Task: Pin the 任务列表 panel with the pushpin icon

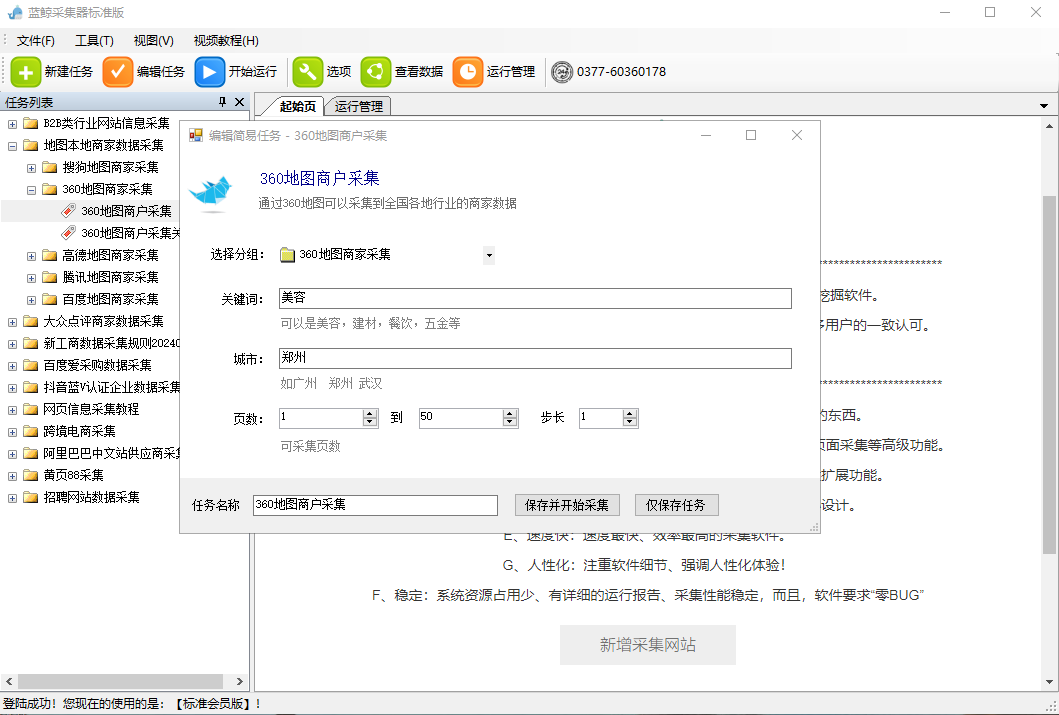Action: coord(222,102)
